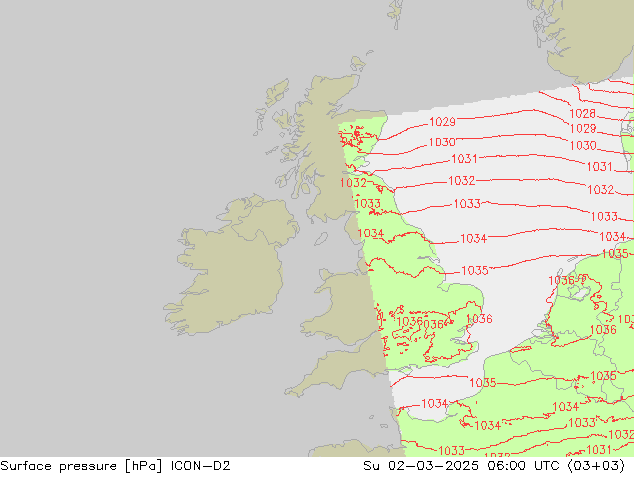Viewport: 634px width, 490px height.
Task: Click the 1036 label off the Essex coast
Action: click(x=479, y=319)
